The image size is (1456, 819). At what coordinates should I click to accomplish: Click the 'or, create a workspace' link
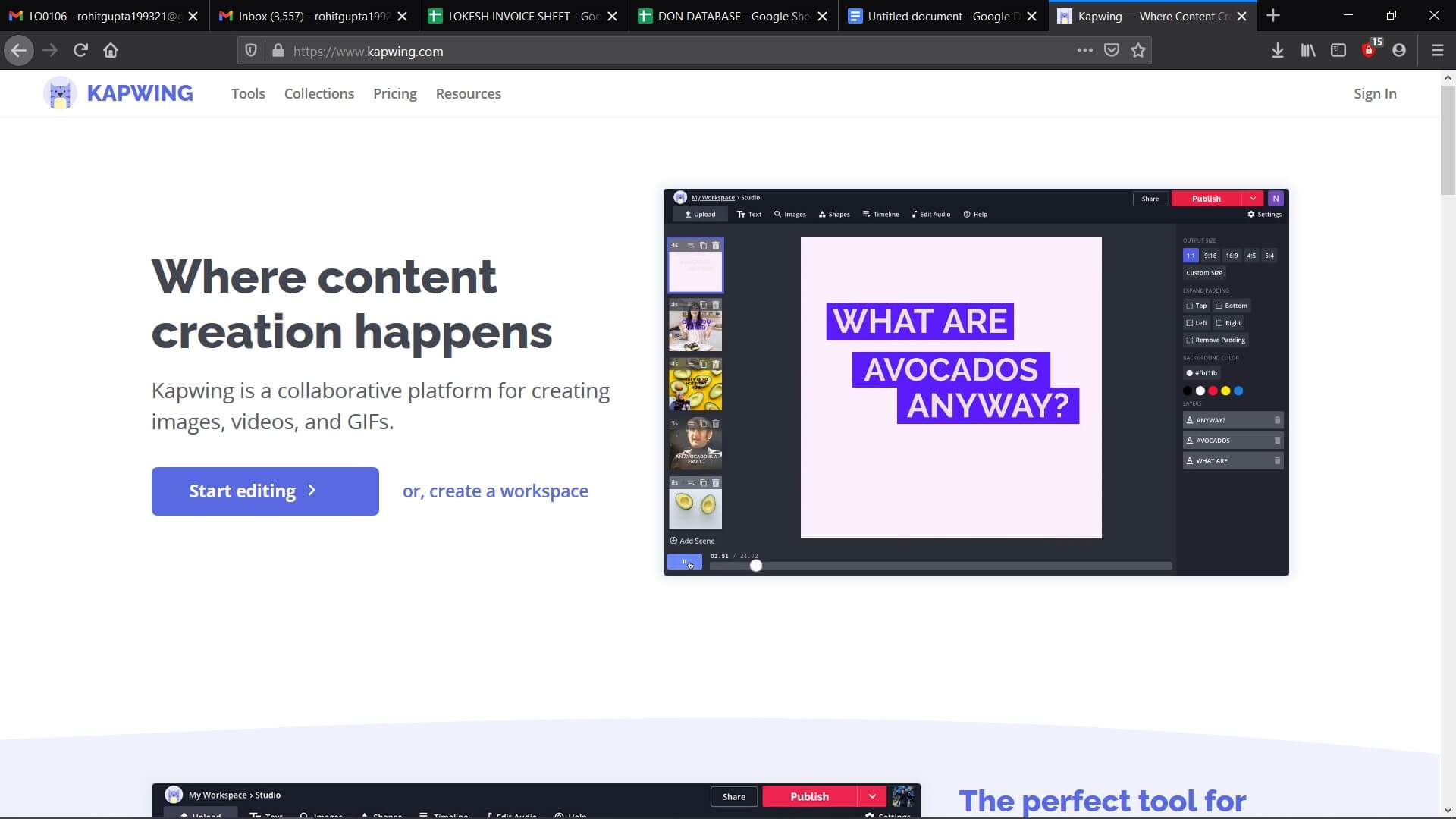(495, 491)
